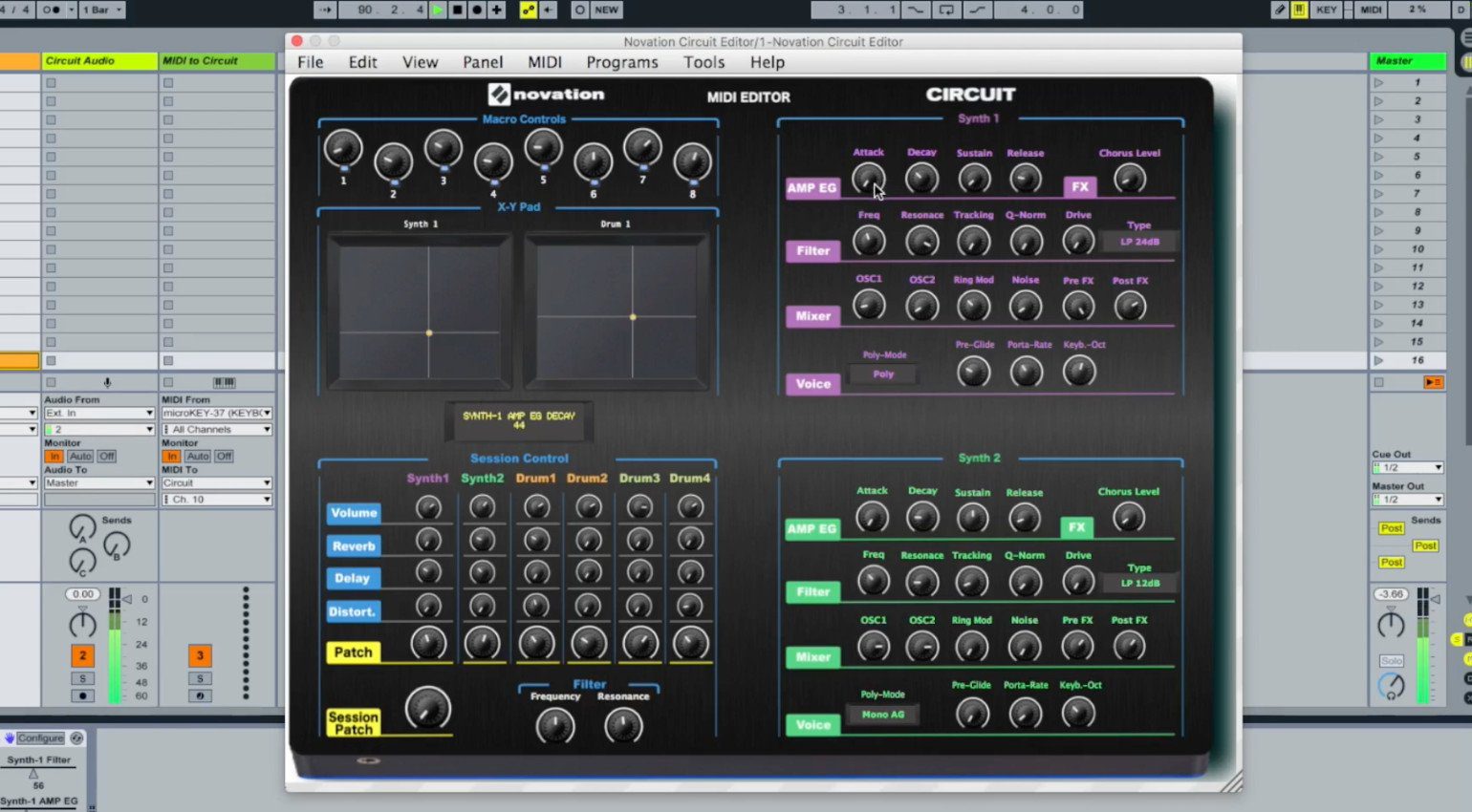Image resolution: width=1472 pixels, height=812 pixels.
Task: Click the Synth 1 Mixer tab button
Action: pos(813,316)
